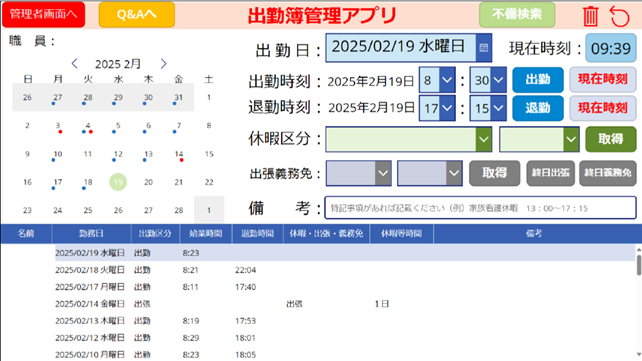Click the blue 出勤 button

coord(538,79)
